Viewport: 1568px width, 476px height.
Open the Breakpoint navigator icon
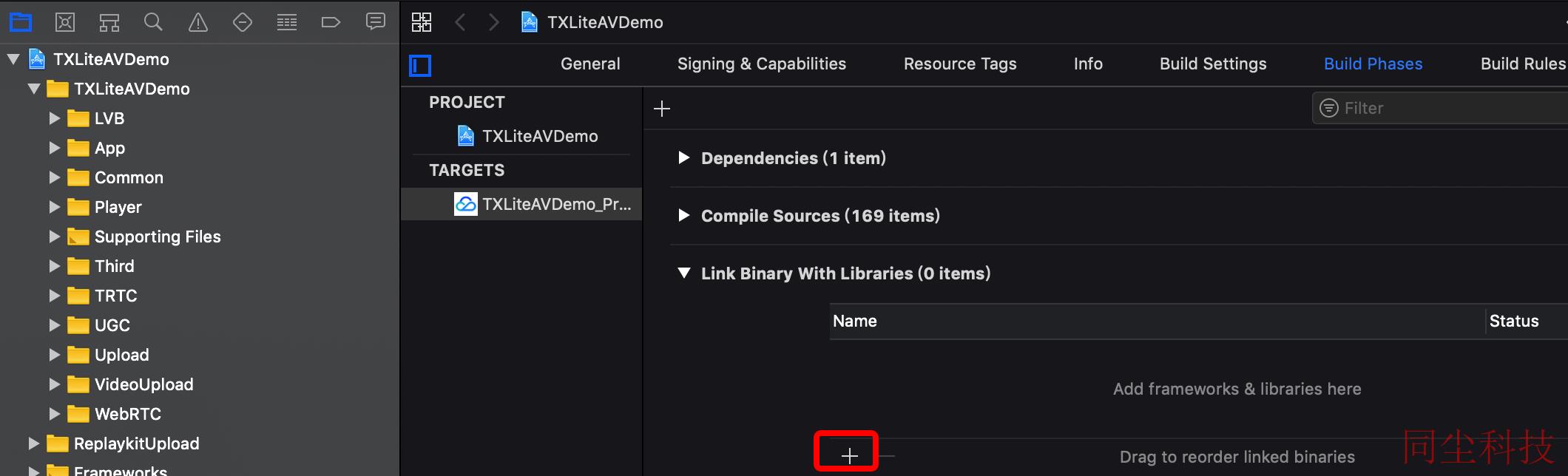(331, 22)
